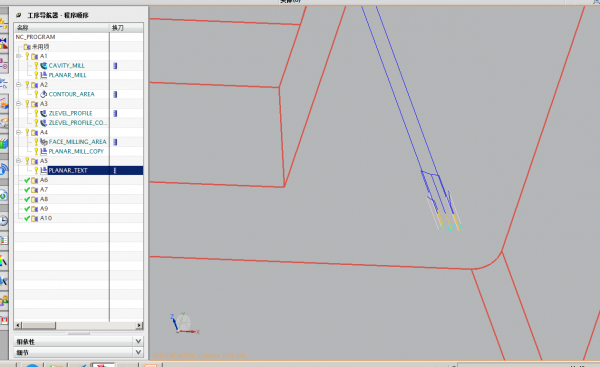Select the 未用项 unused items folder
This screenshot has width=600, height=367.
tap(40, 47)
